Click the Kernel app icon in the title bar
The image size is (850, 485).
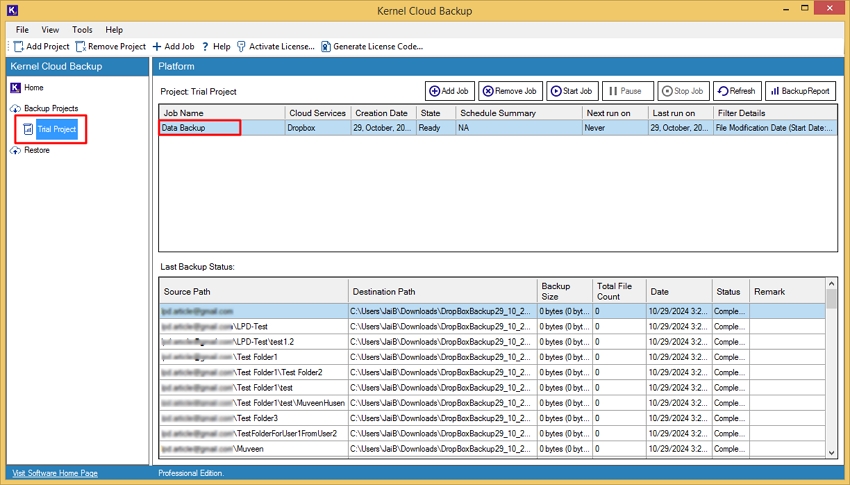[12, 10]
